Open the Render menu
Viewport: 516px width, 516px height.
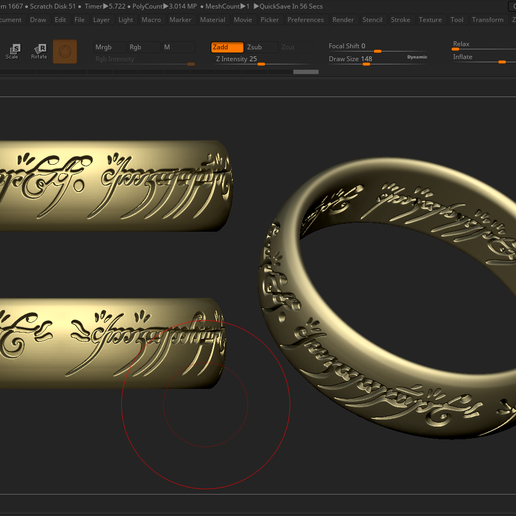343,20
